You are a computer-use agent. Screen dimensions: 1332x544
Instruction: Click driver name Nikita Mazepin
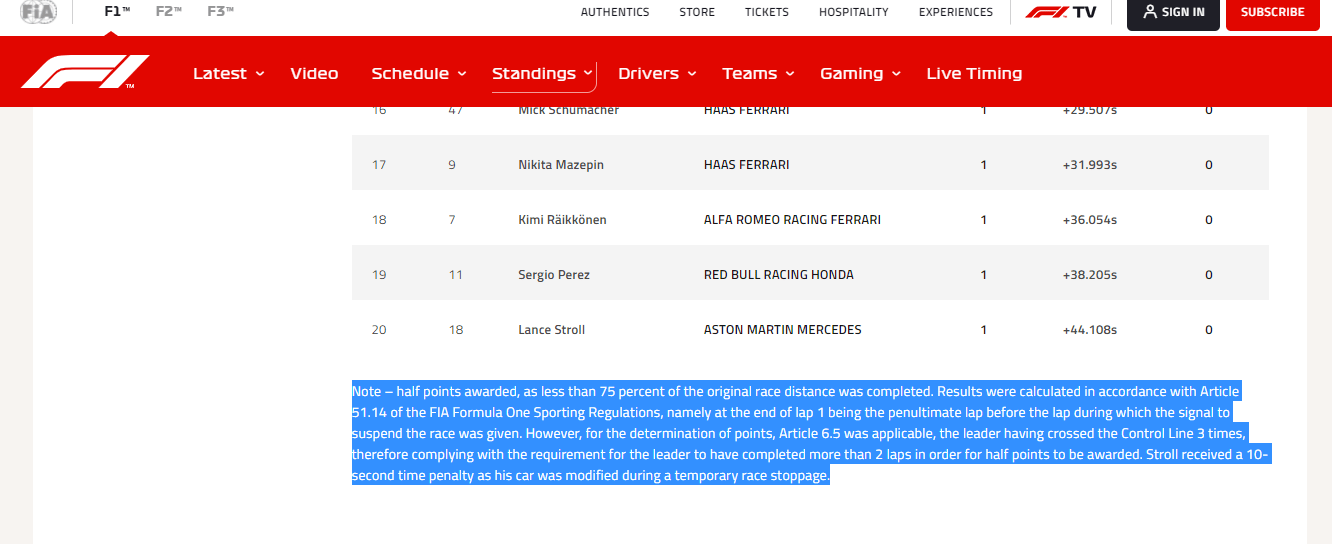(561, 165)
